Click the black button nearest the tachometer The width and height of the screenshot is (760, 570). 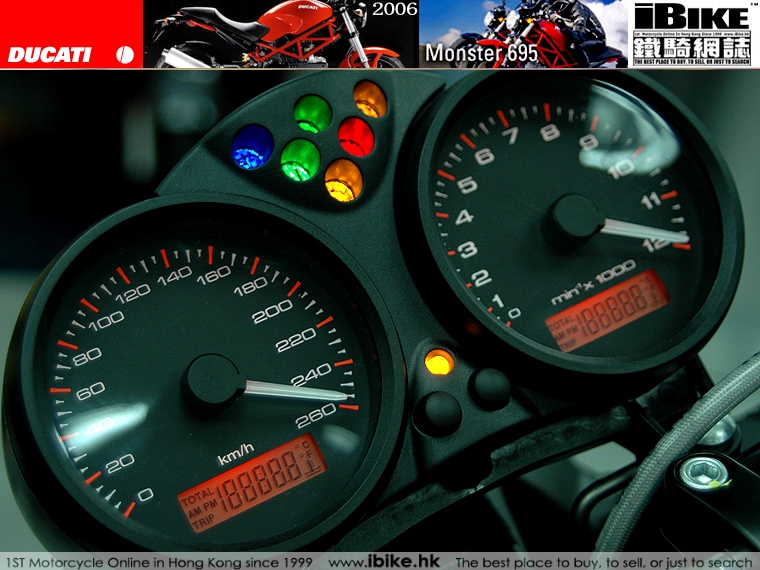[x=490, y=389]
